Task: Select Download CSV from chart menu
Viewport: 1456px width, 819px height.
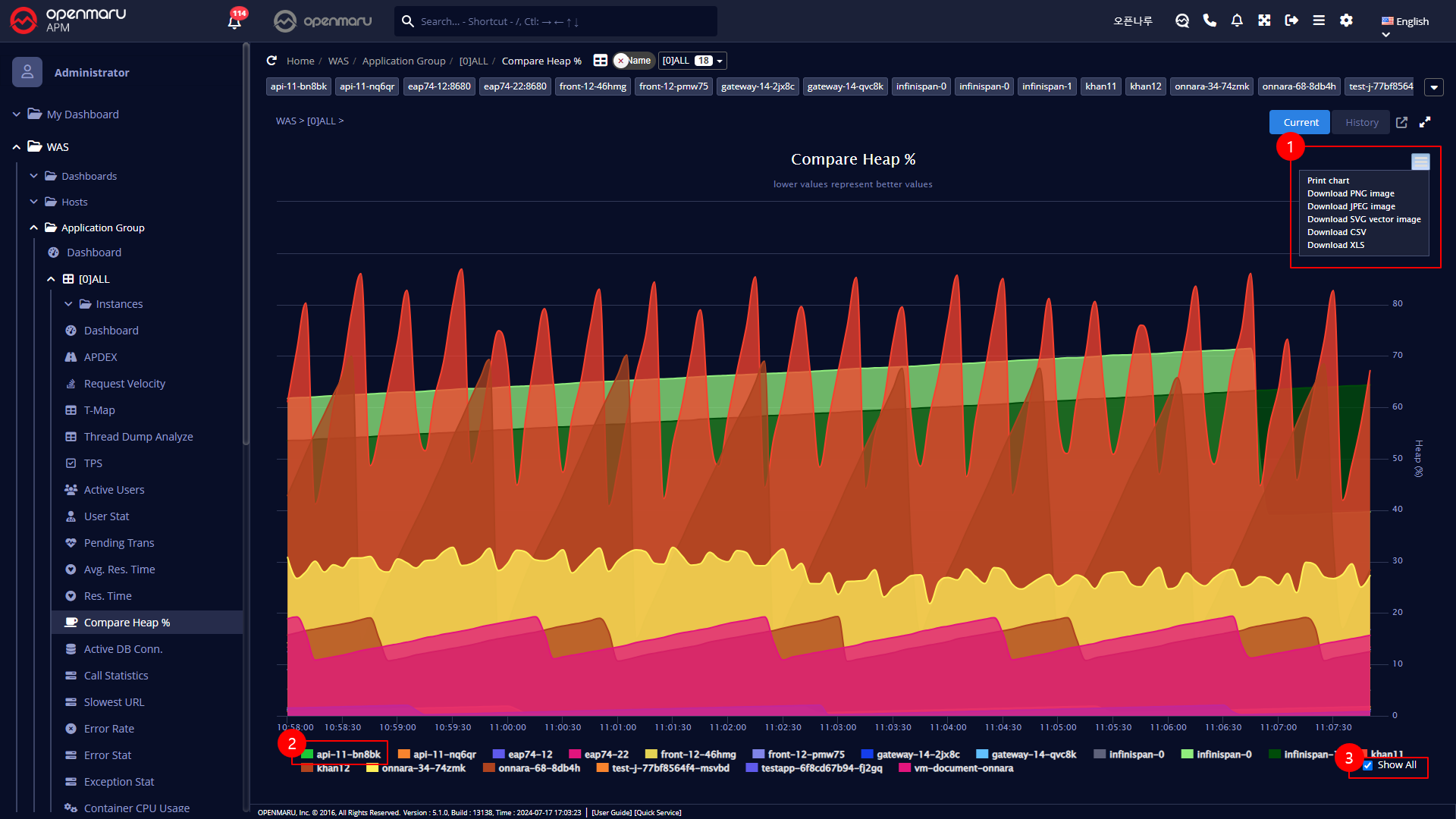Action: tap(1336, 232)
